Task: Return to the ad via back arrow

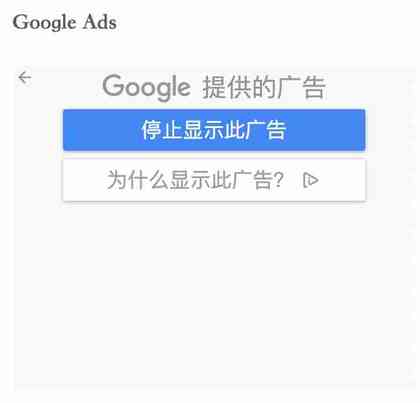Action: (25, 78)
